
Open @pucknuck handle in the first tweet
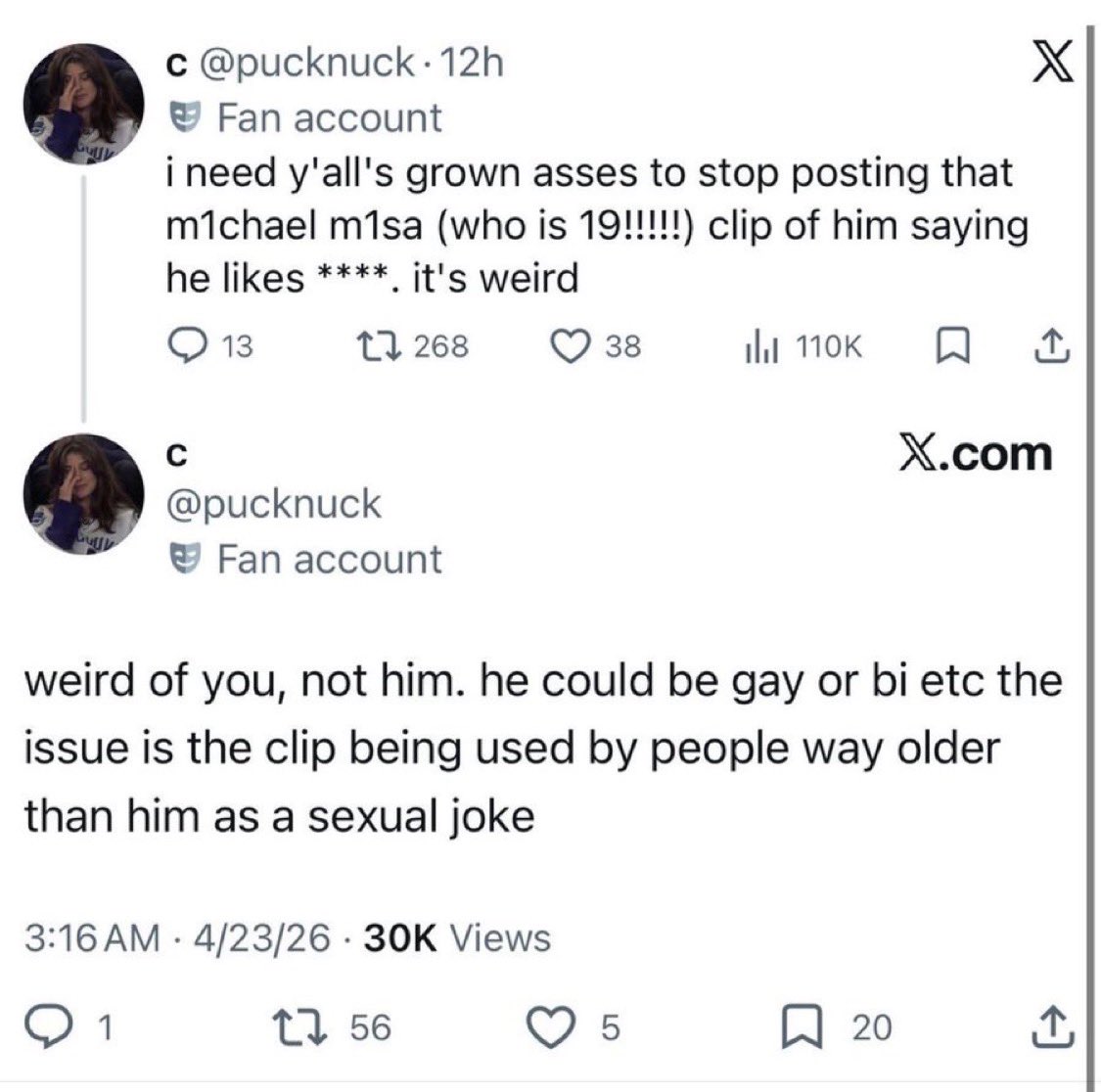[307, 64]
